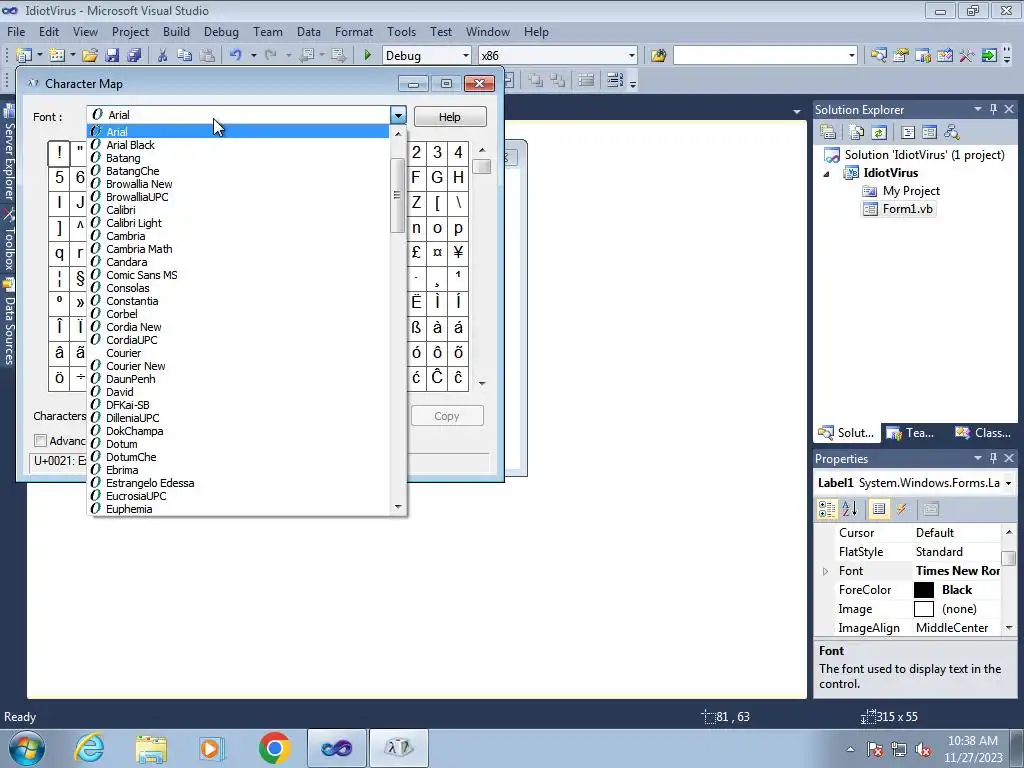Click the Copy toolbar icon

pyautogui.click(x=185, y=56)
